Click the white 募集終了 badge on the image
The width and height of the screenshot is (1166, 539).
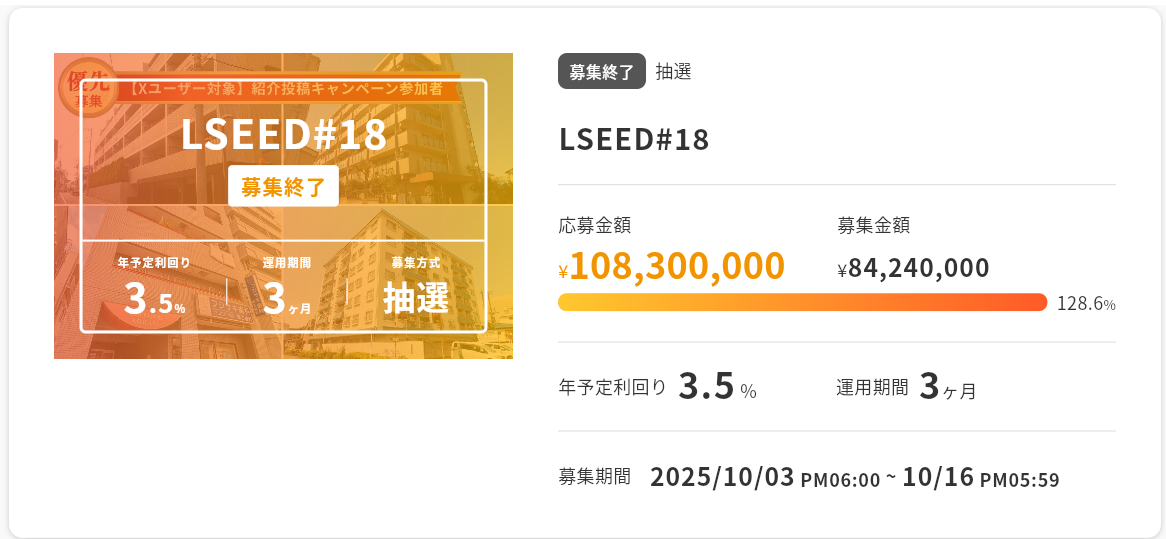(283, 186)
